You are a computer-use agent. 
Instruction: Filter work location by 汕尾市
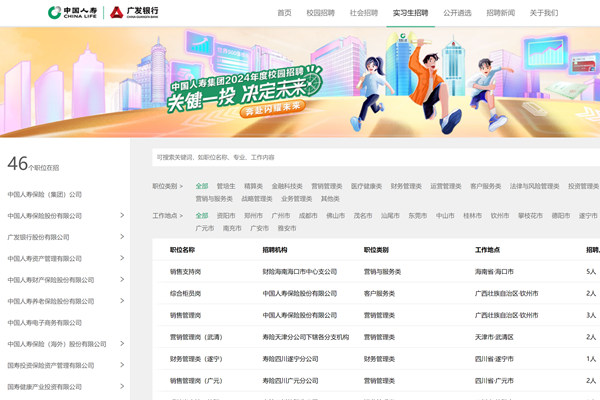[390, 216]
